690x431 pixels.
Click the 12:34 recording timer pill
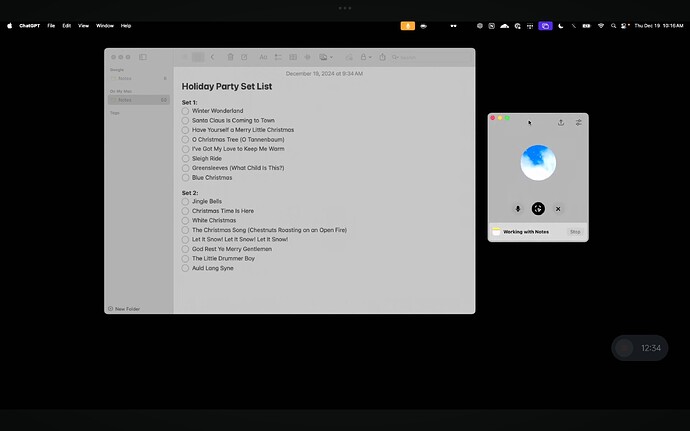[x=639, y=348]
